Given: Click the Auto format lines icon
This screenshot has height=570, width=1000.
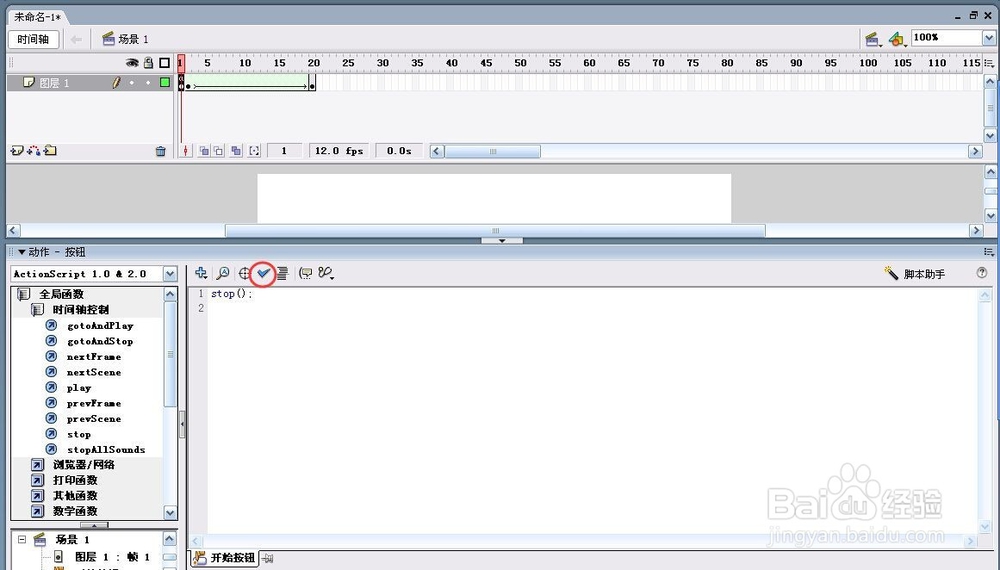Looking at the screenshot, I should (x=282, y=274).
